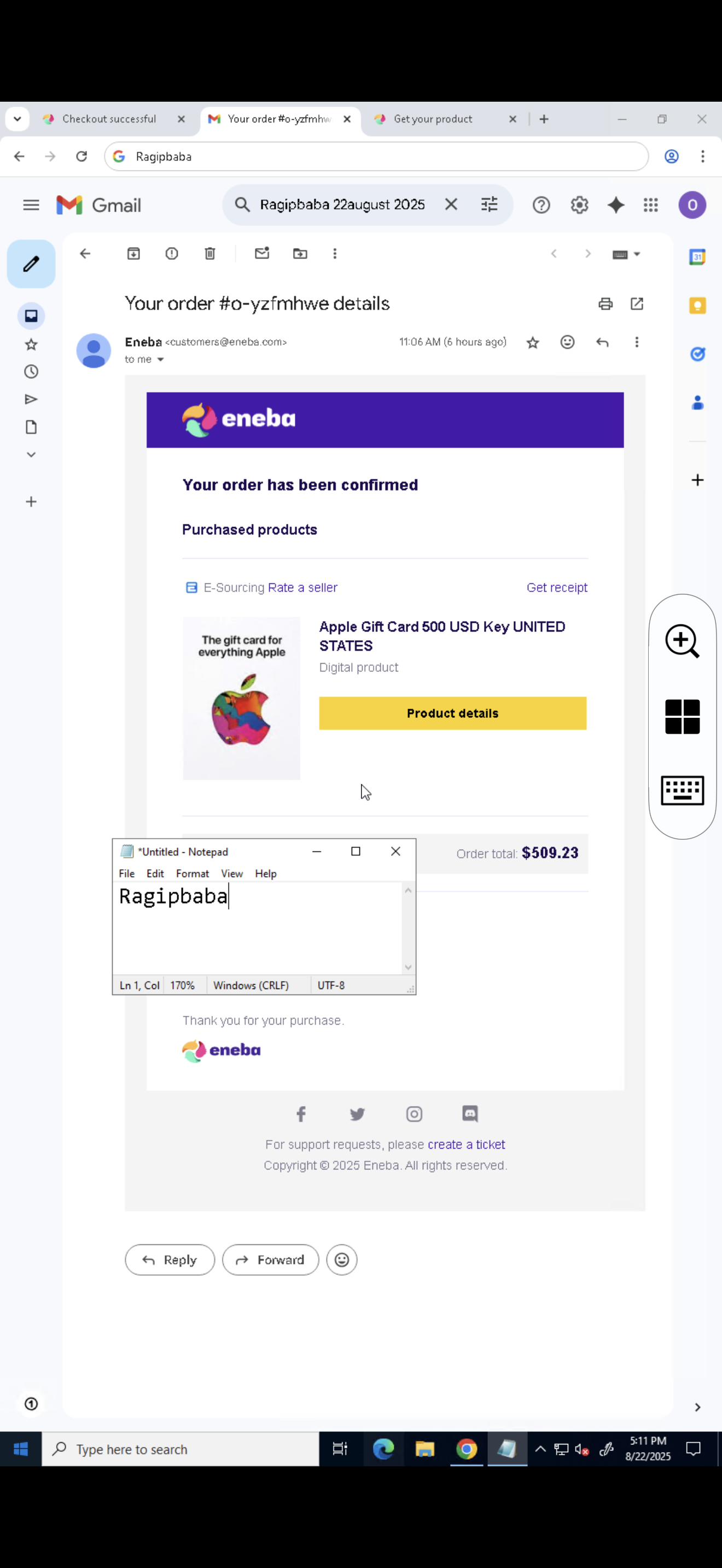Expand the More labels chevron in sidebar
Viewport: 722px width, 1568px height.
31,455
